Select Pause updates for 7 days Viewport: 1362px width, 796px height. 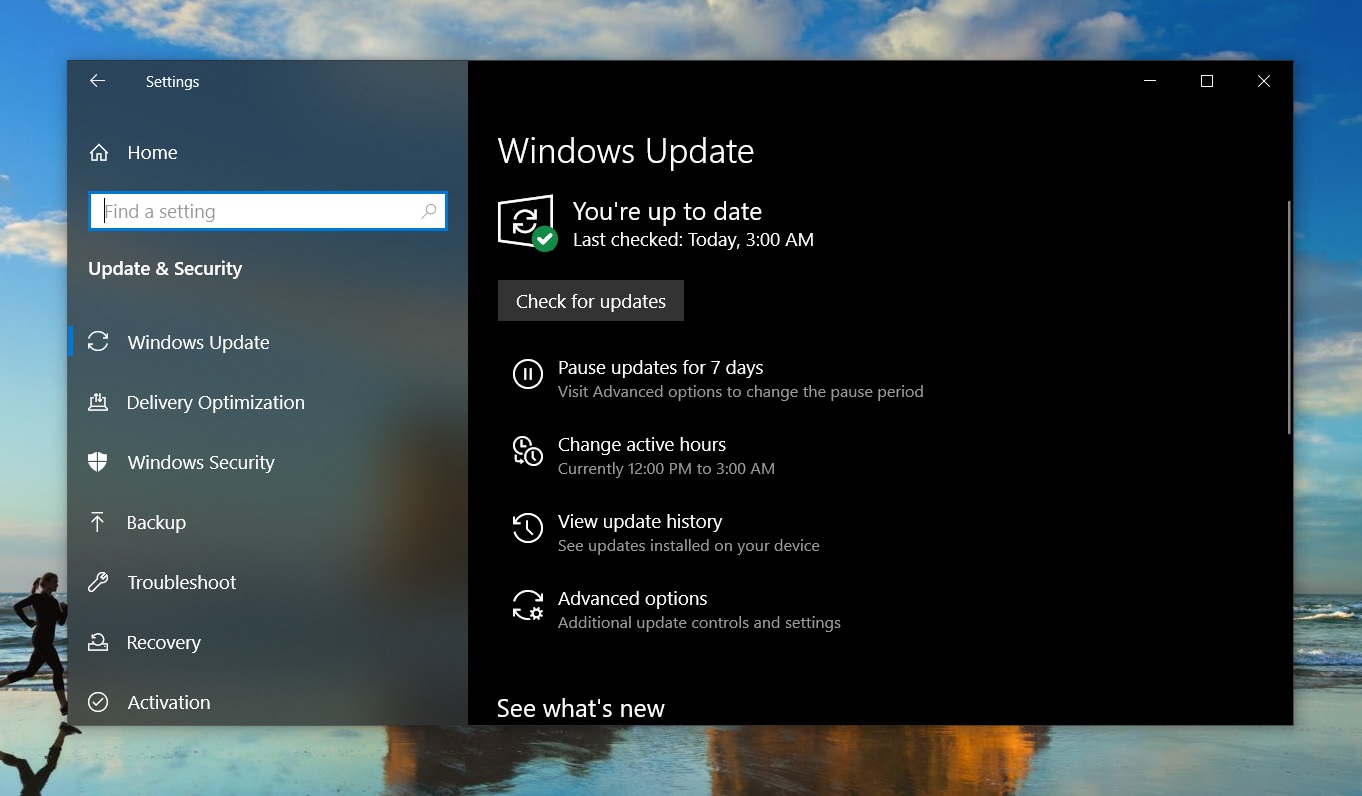[x=660, y=368]
